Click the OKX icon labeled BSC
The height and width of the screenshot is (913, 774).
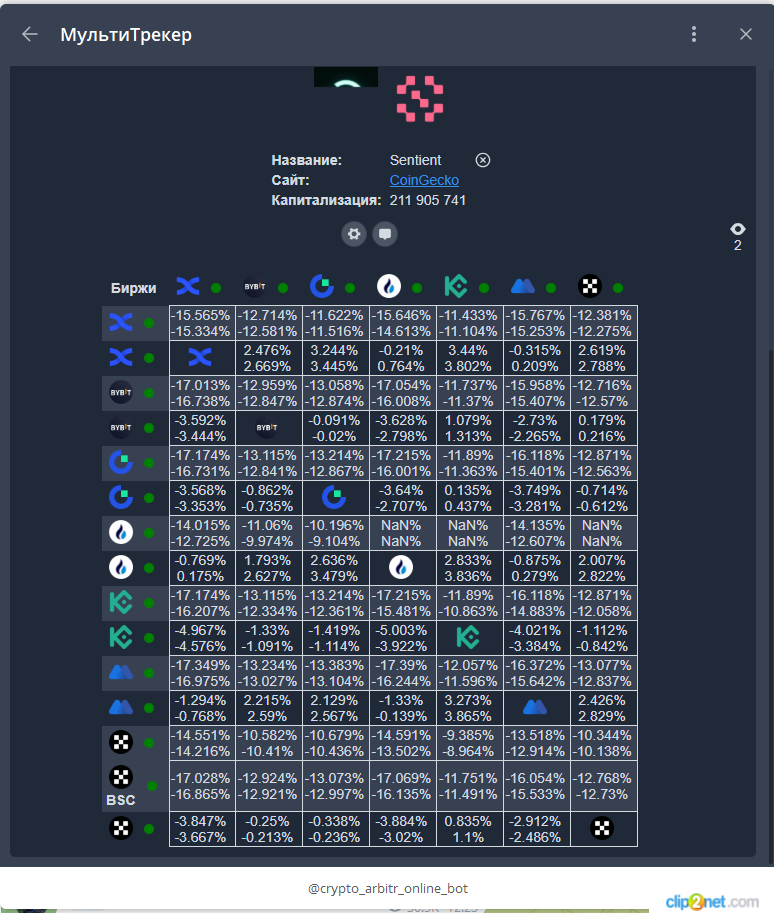coord(121,777)
